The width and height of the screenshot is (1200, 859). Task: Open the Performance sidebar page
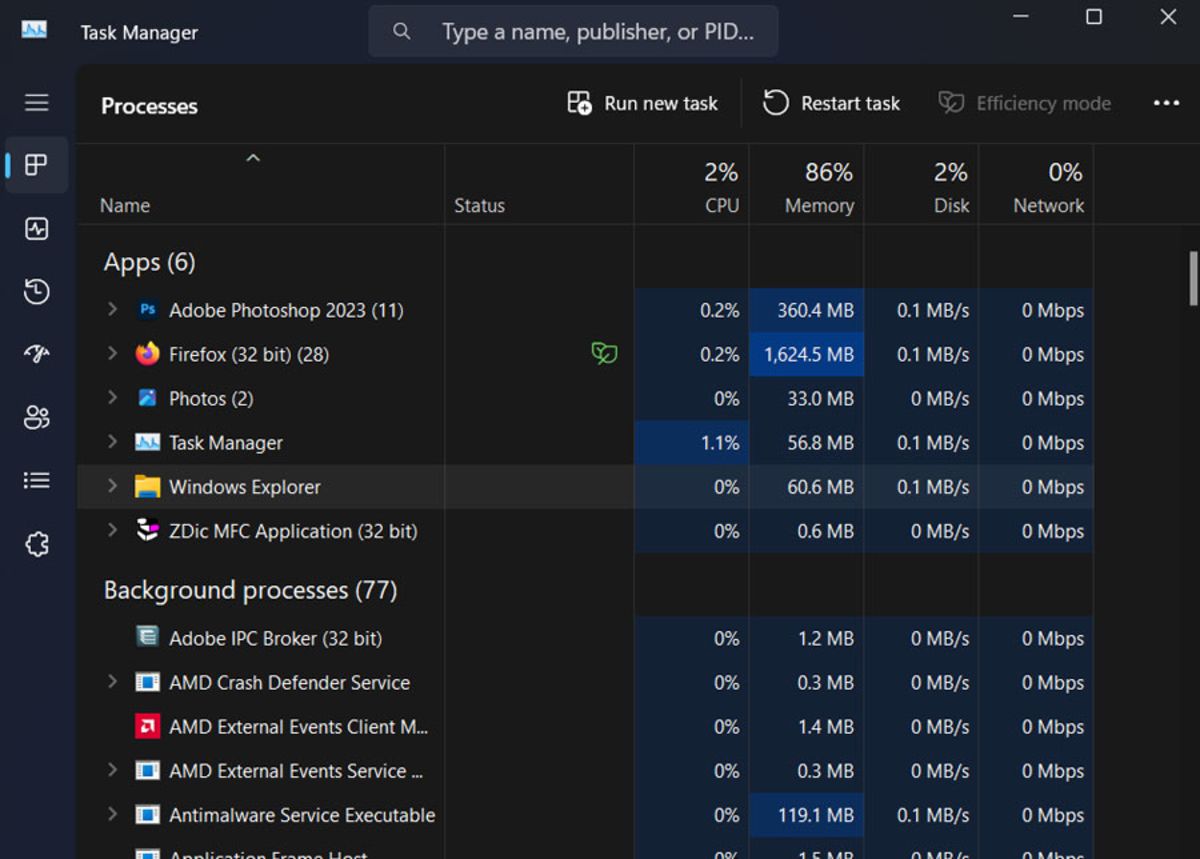pos(37,229)
